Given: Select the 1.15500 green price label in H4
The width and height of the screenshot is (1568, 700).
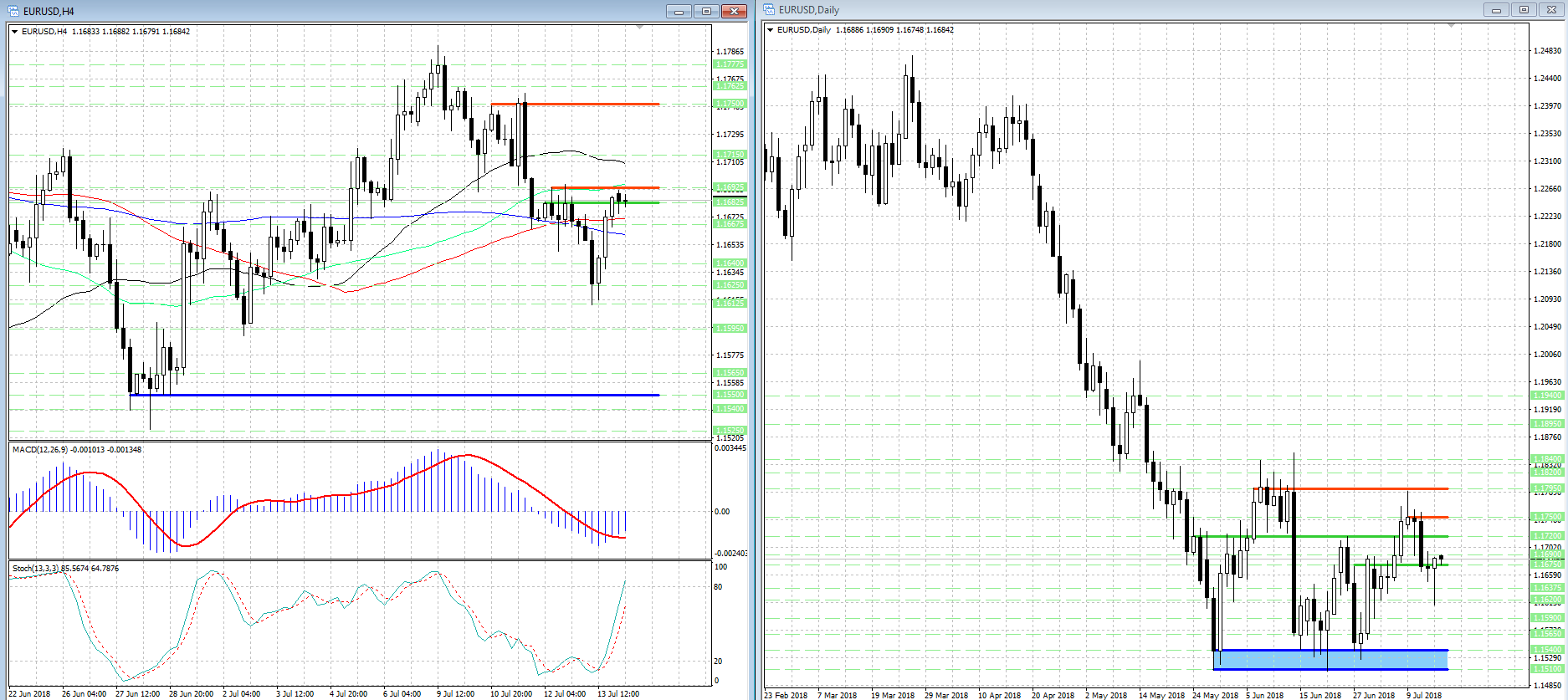Looking at the screenshot, I should pos(730,395).
